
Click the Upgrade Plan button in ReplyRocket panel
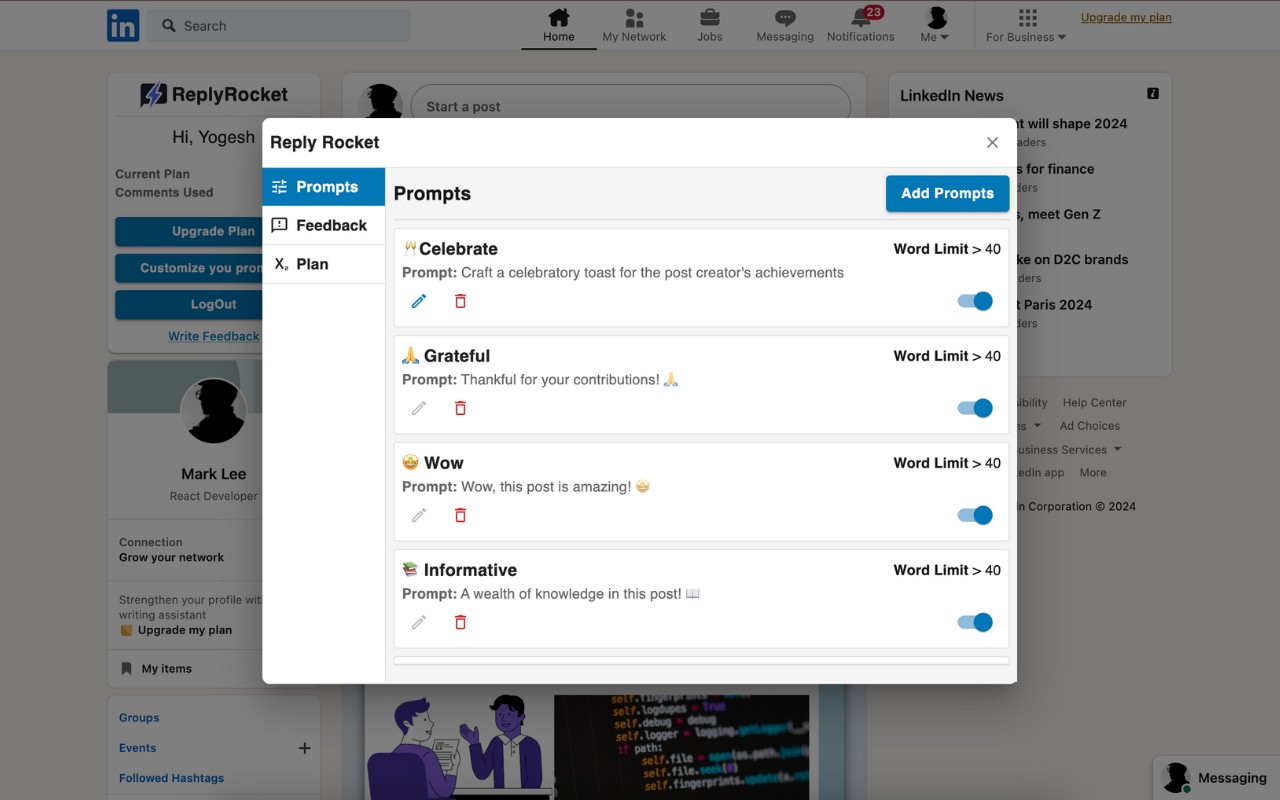(x=189, y=231)
